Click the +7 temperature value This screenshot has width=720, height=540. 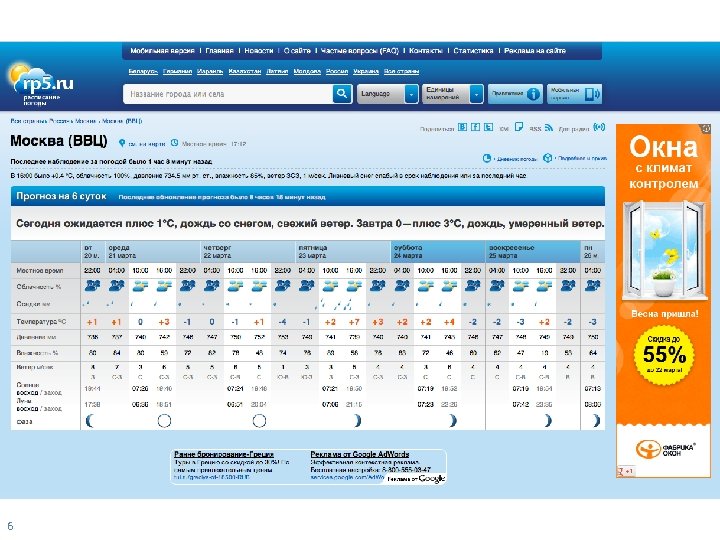(x=354, y=322)
